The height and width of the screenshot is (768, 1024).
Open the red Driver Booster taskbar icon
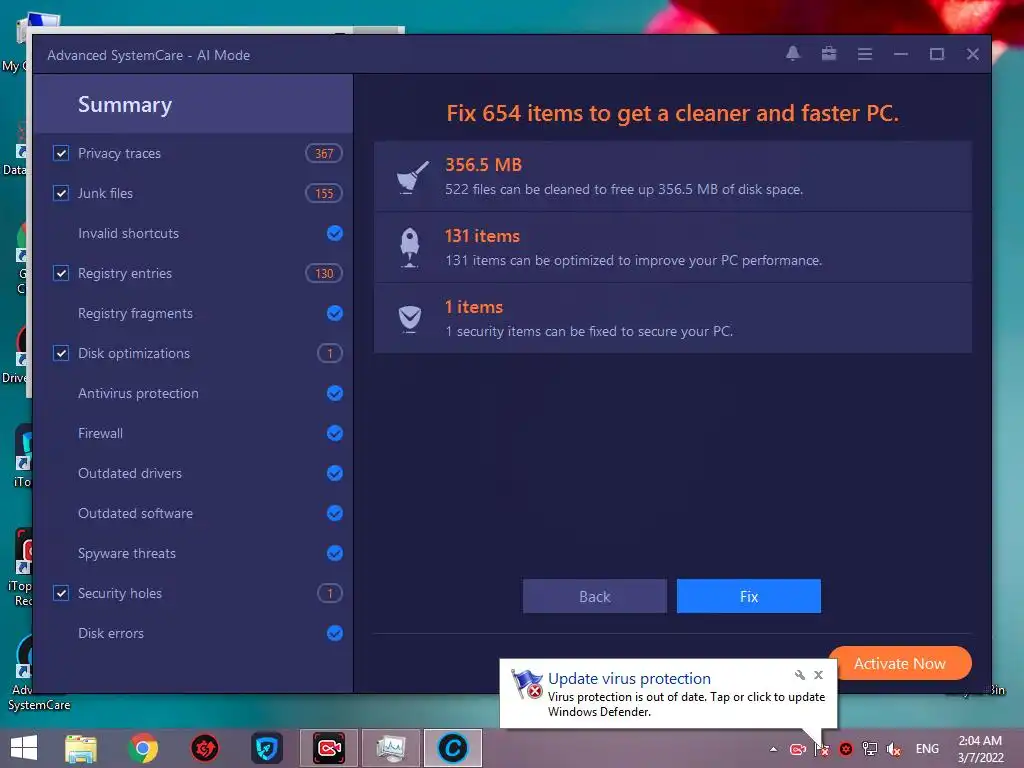204,748
